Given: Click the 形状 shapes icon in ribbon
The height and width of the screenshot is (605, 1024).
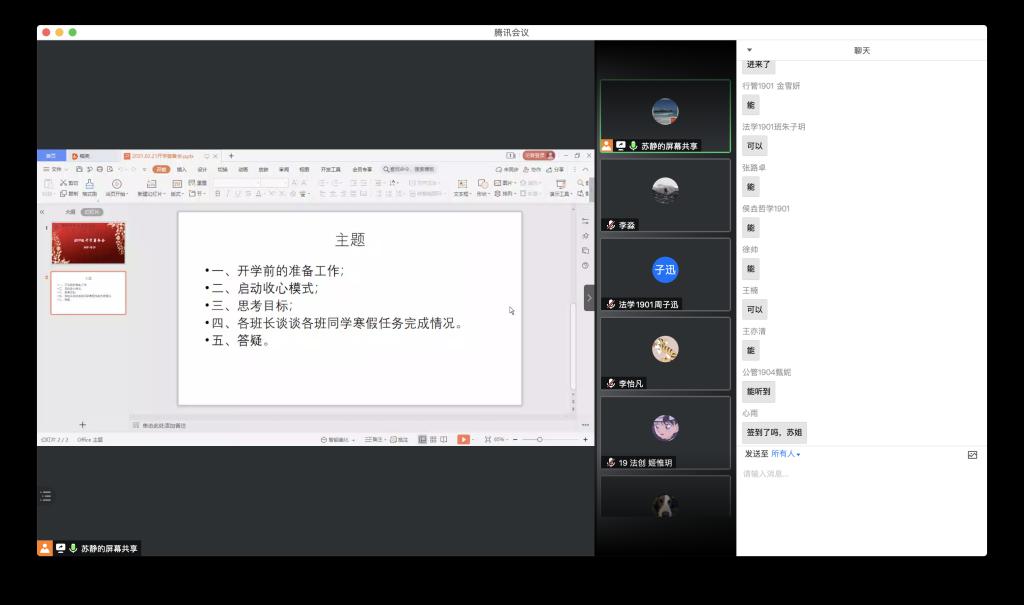Looking at the screenshot, I should [x=483, y=184].
